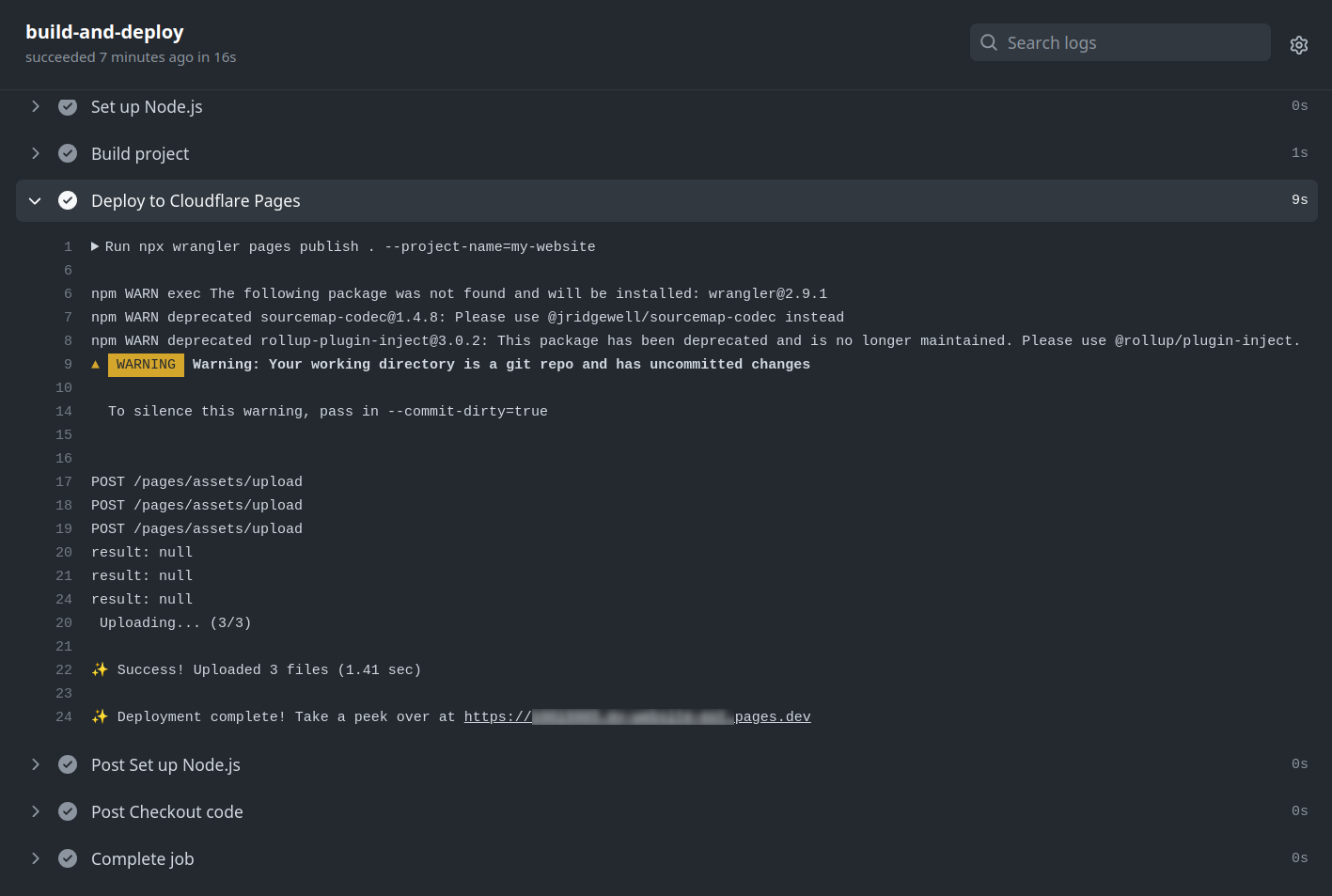This screenshot has height=896, width=1332.
Task: Click the WARNING badge on line 9
Action: [x=146, y=365]
